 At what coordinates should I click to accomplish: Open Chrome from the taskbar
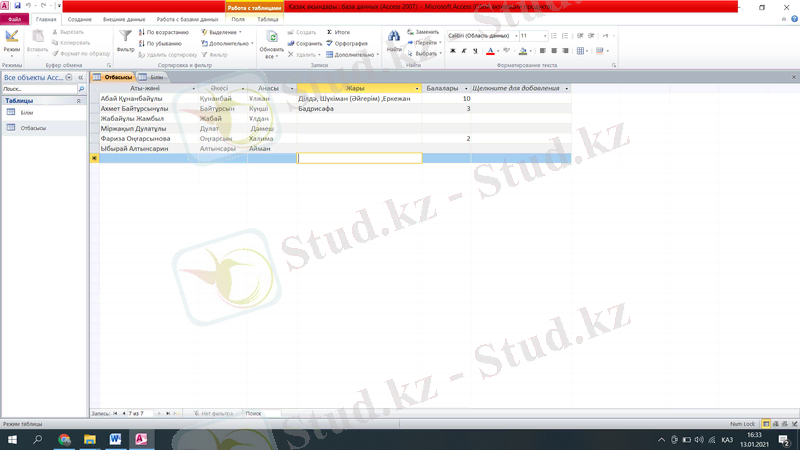[64, 439]
